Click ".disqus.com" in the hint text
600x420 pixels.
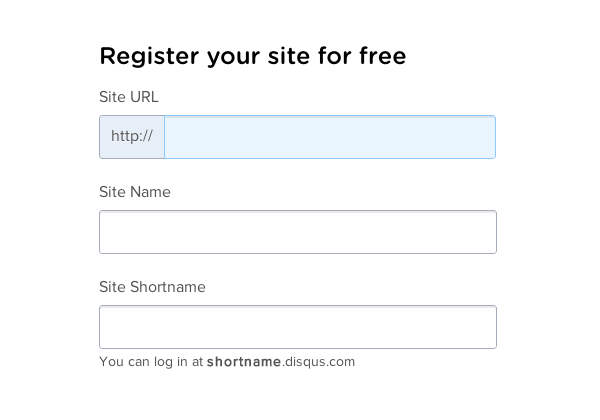tap(318, 361)
